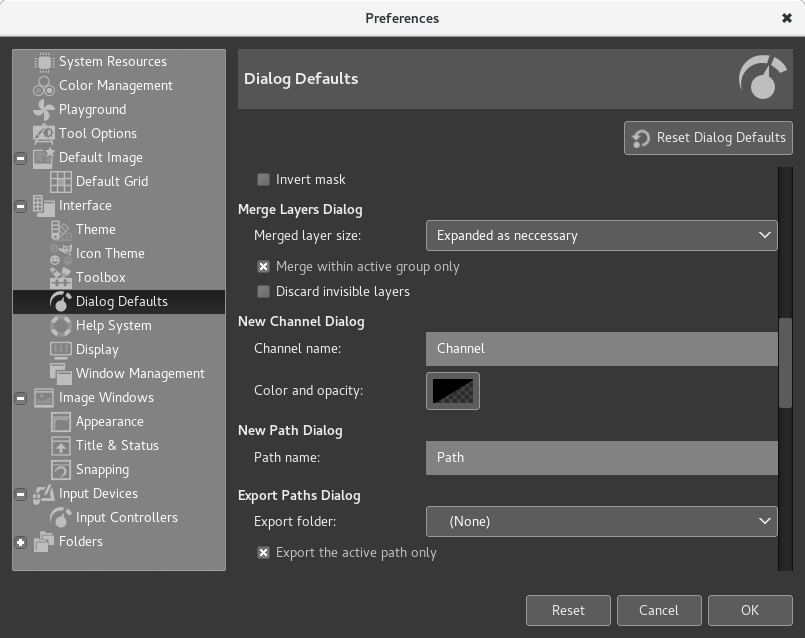Switch to the Snapping settings page
Image resolution: width=805 pixels, height=638 pixels.
102,469
